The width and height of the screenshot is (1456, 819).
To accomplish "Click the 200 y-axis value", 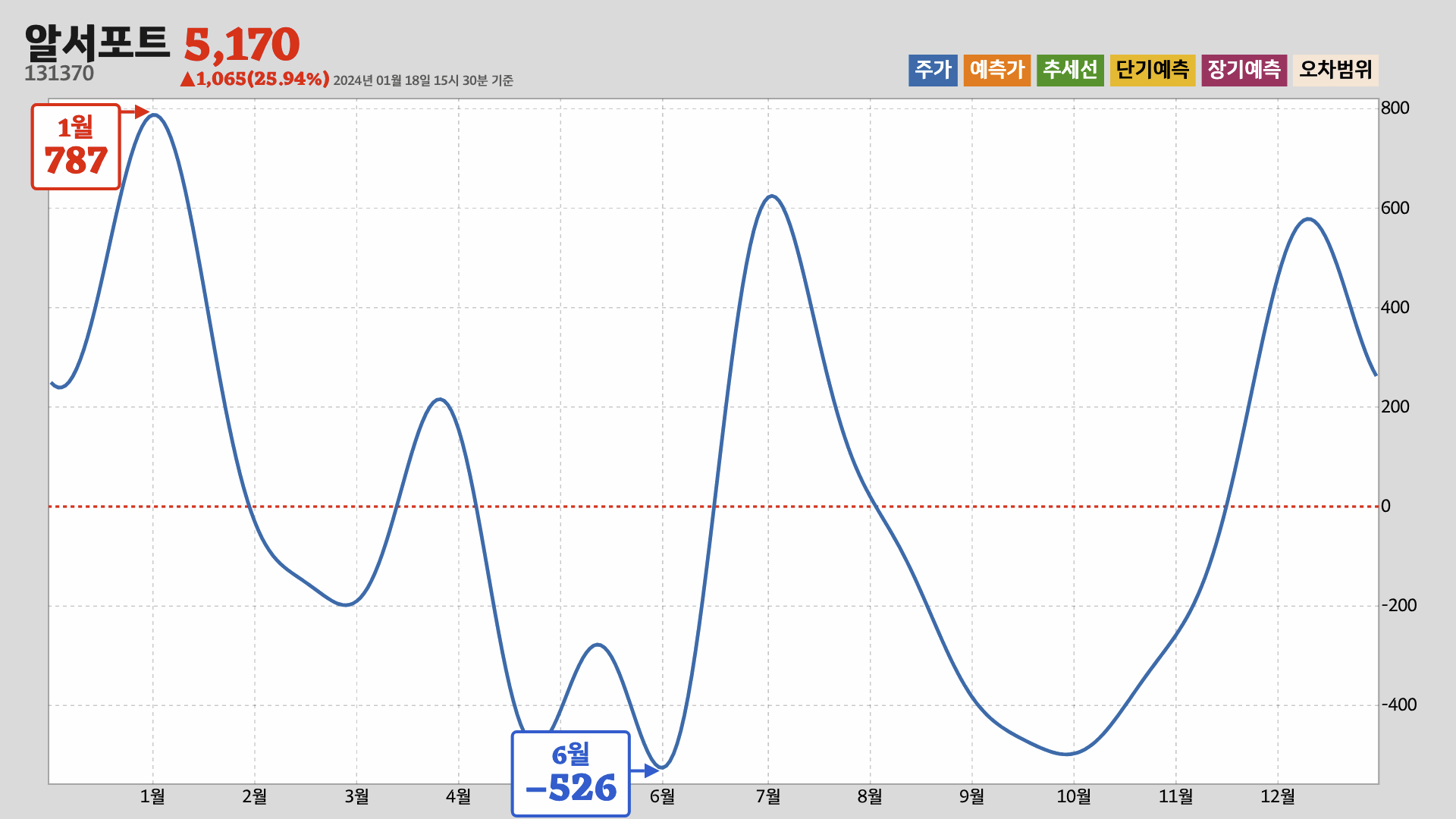I will coord(1395,406).
